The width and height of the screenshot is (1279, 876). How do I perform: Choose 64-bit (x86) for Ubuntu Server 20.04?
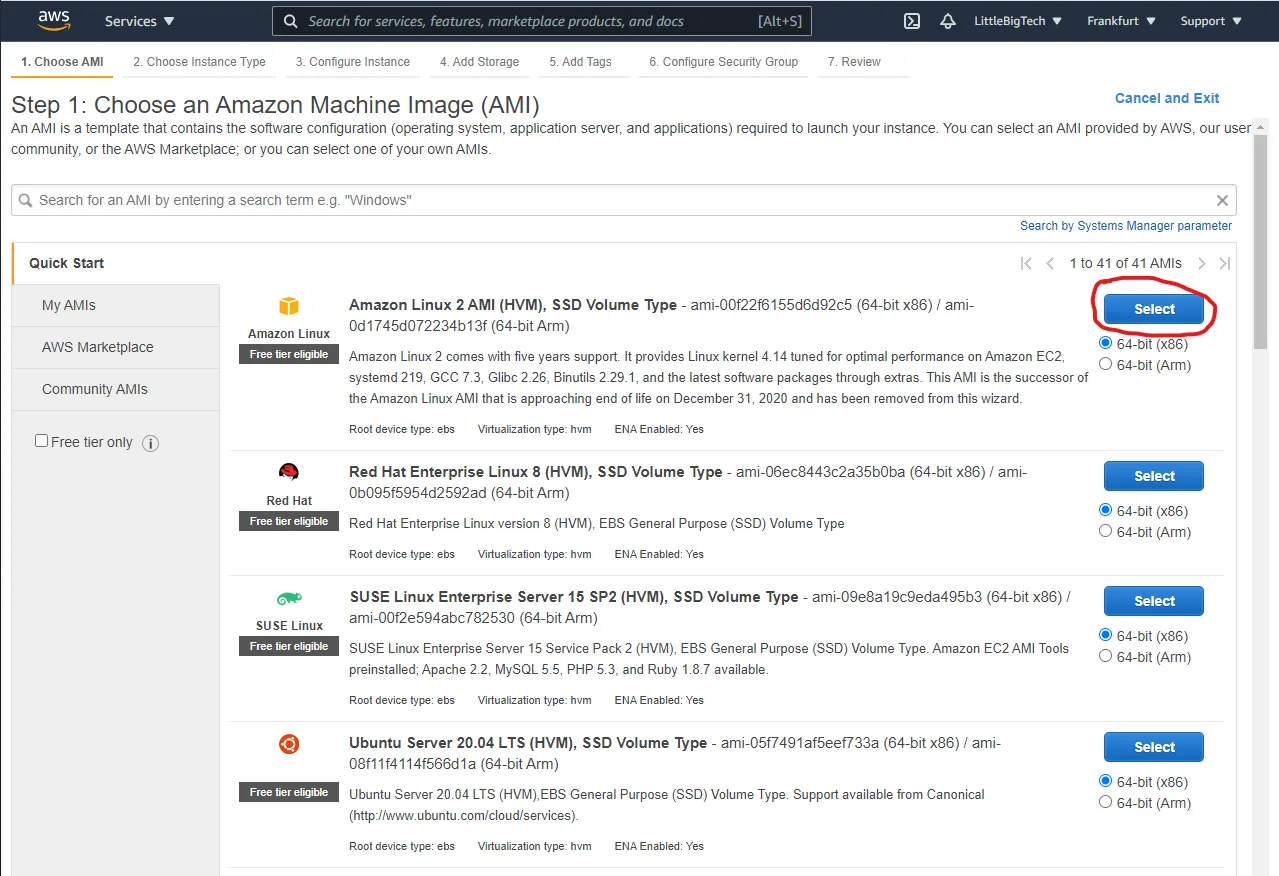pos(1105,781)
